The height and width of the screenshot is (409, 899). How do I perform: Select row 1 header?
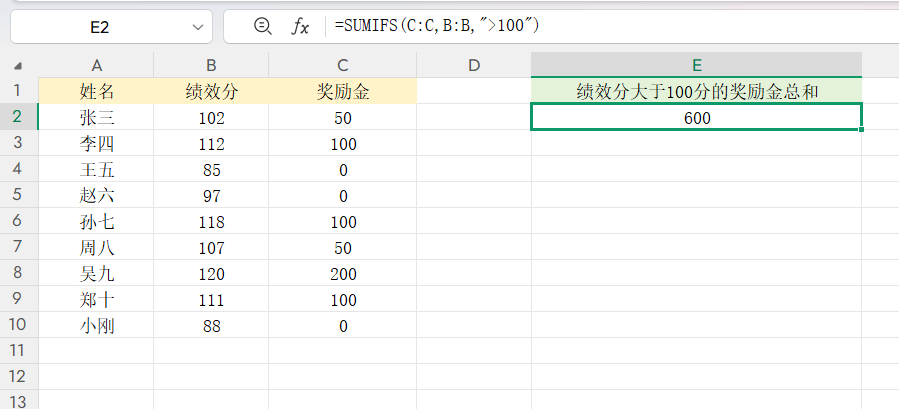click(x=19, y=91)
